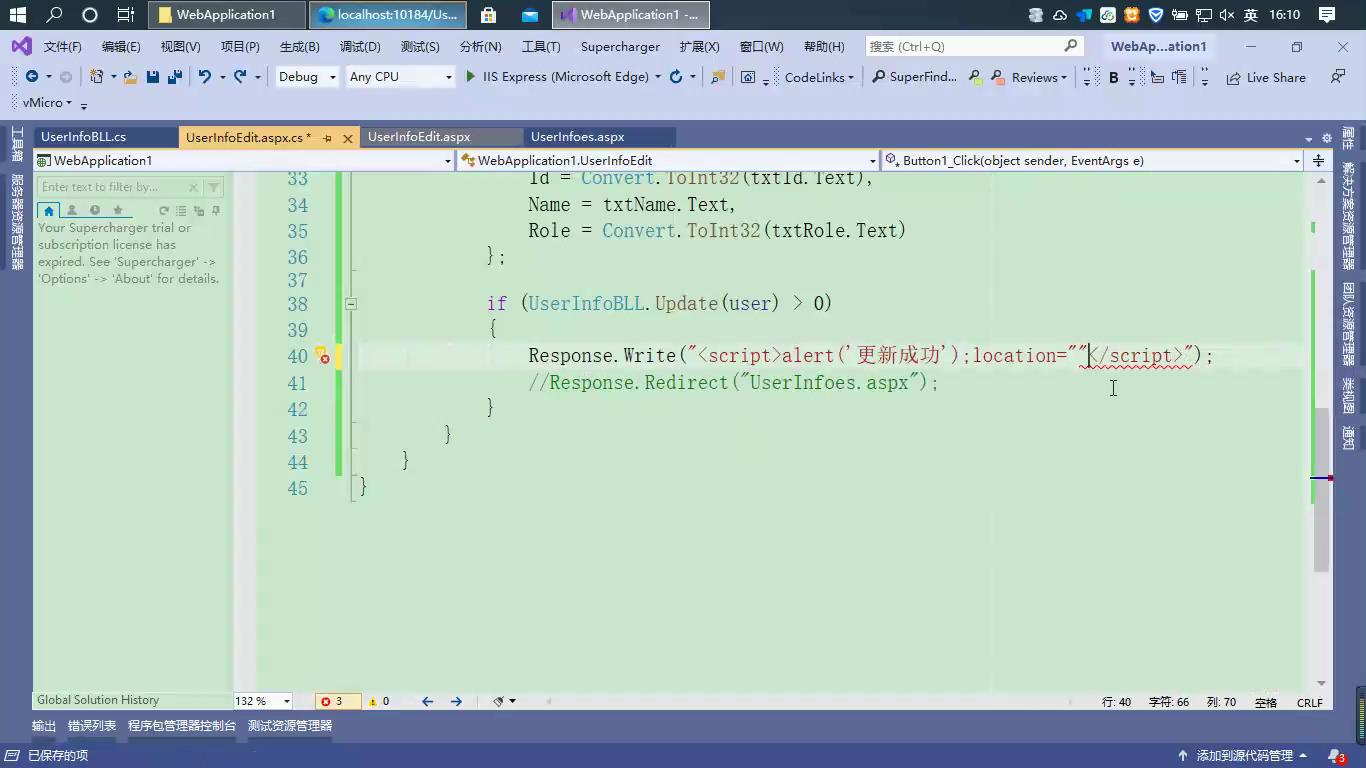The image size is (1366, 768).
Task: Click the Save All icon
Action: click(175, 77)
